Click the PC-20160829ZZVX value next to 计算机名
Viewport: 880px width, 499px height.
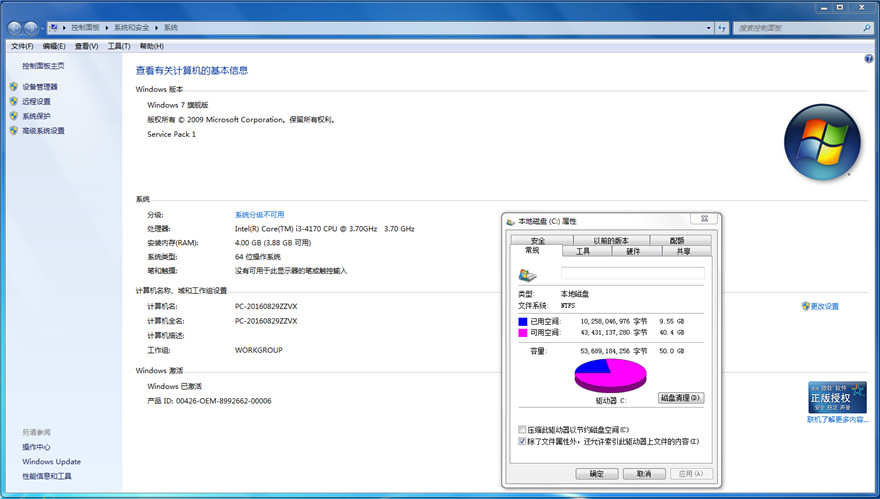[266, 306]
